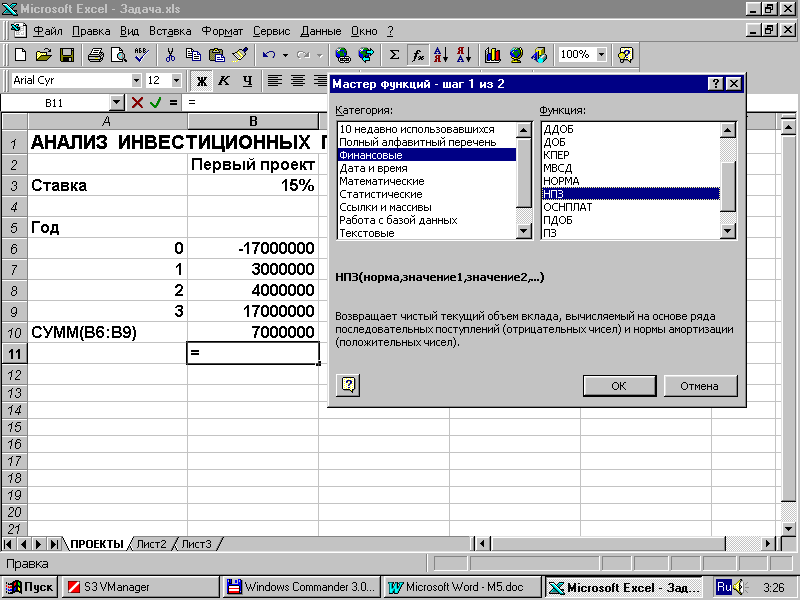Click the category list scrollbar thumb

[x=524, y=173]
